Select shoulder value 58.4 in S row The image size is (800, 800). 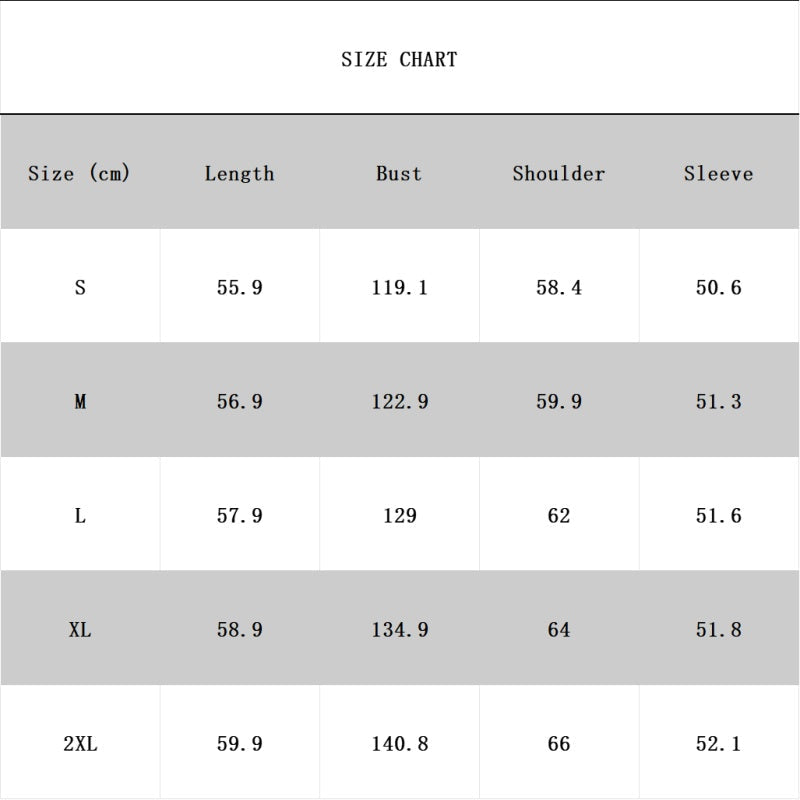coord(559,288)
